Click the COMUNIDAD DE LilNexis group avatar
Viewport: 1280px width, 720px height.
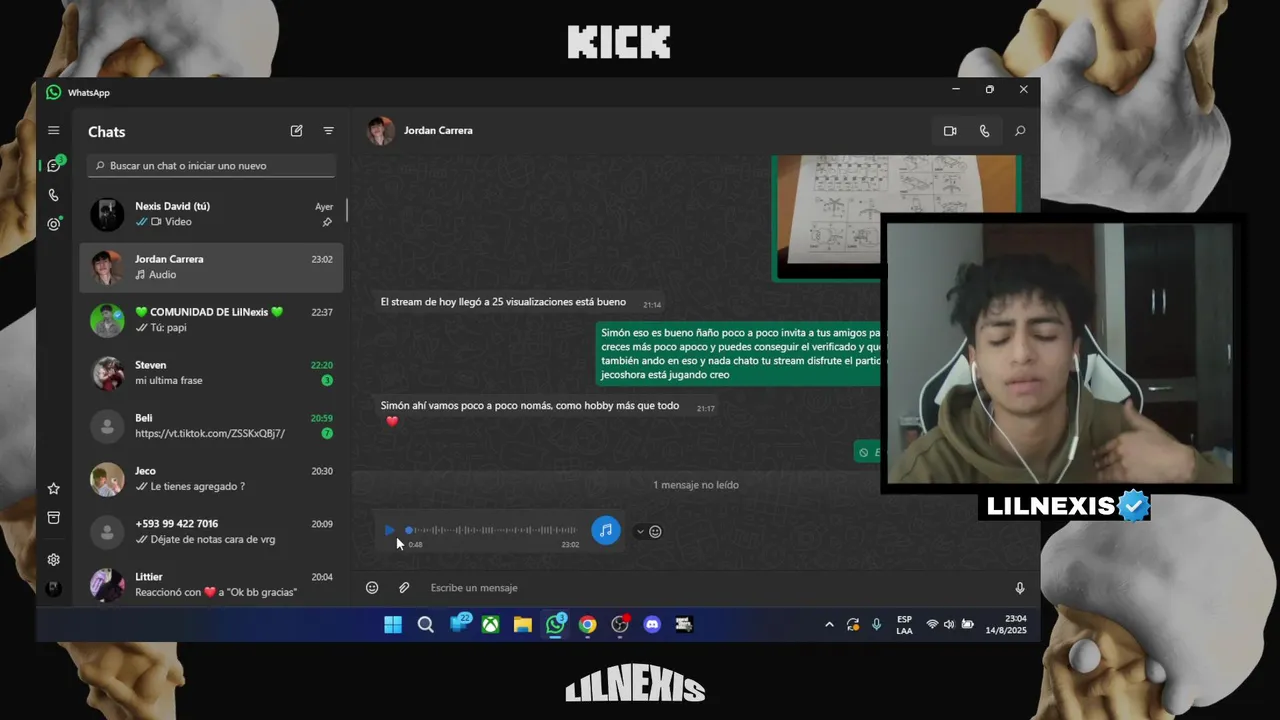(x=107, y=320)
